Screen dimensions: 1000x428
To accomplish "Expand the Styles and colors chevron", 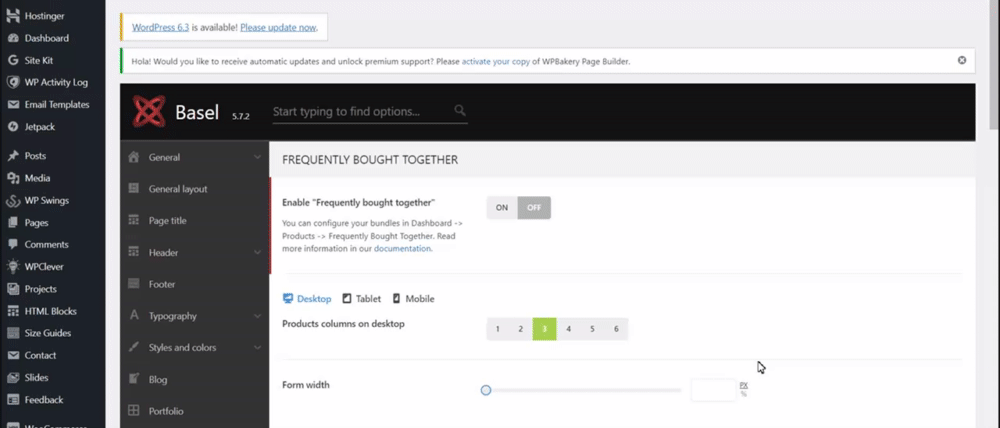I will pos(257,348).
